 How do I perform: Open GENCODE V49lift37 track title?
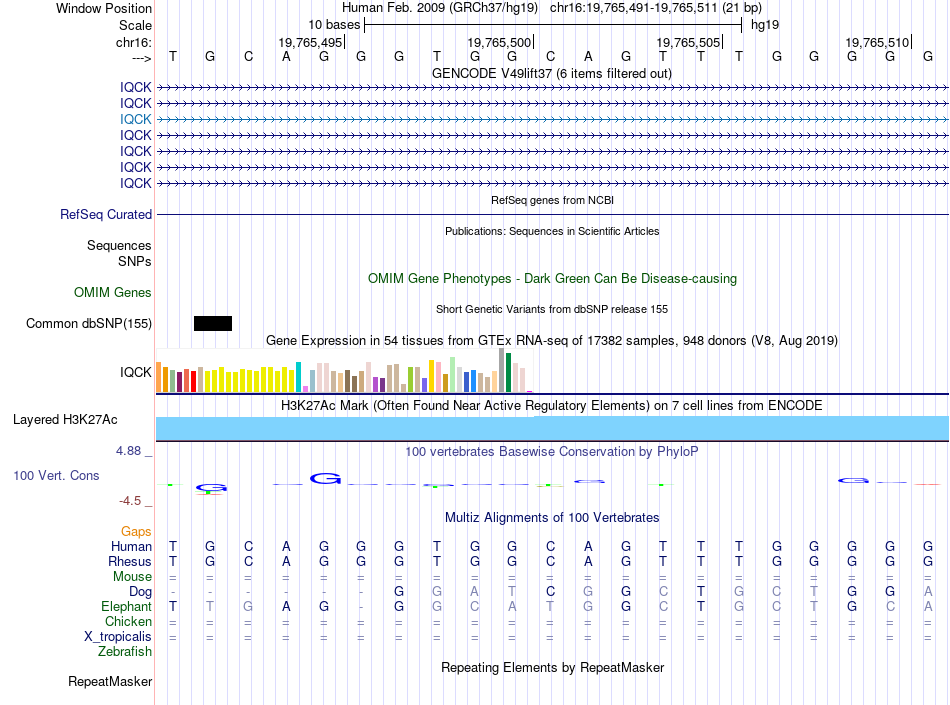[x=551, y=73]
